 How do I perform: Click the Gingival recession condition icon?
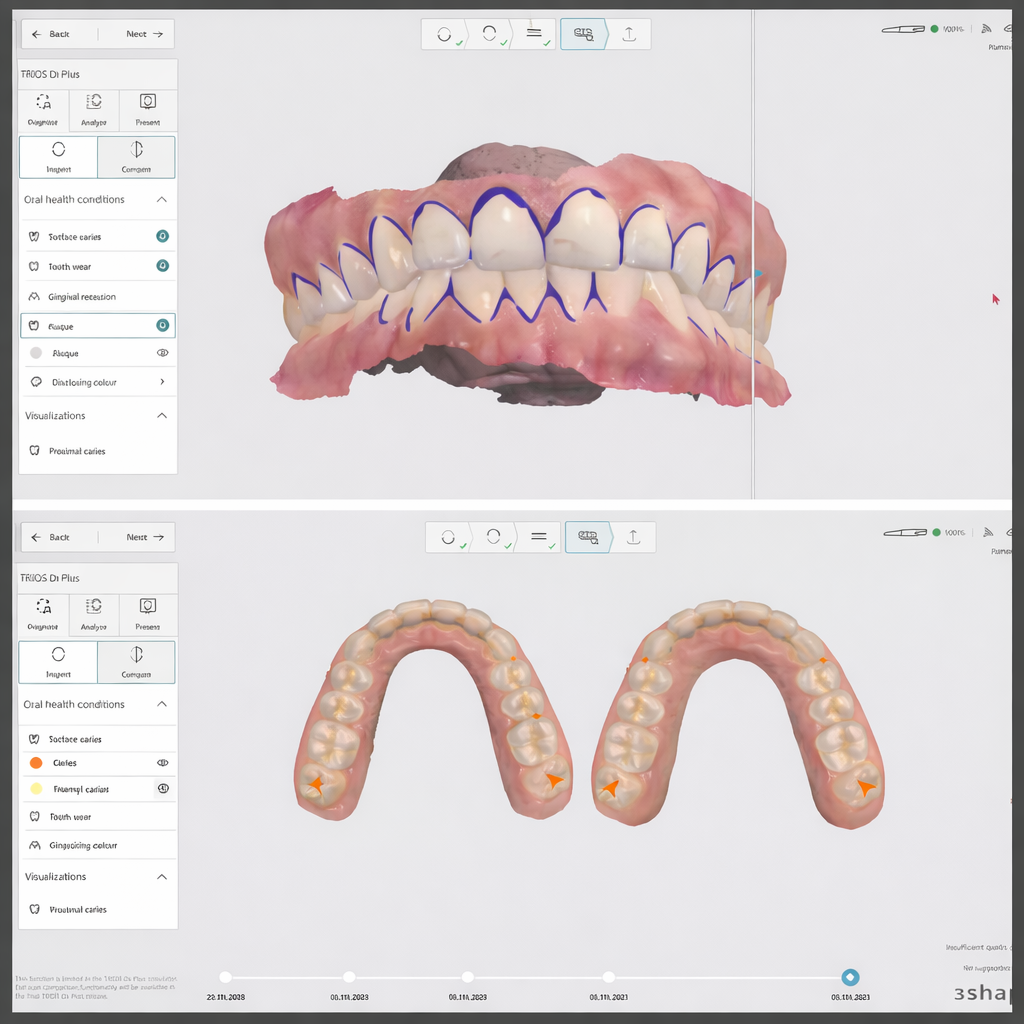35,297
